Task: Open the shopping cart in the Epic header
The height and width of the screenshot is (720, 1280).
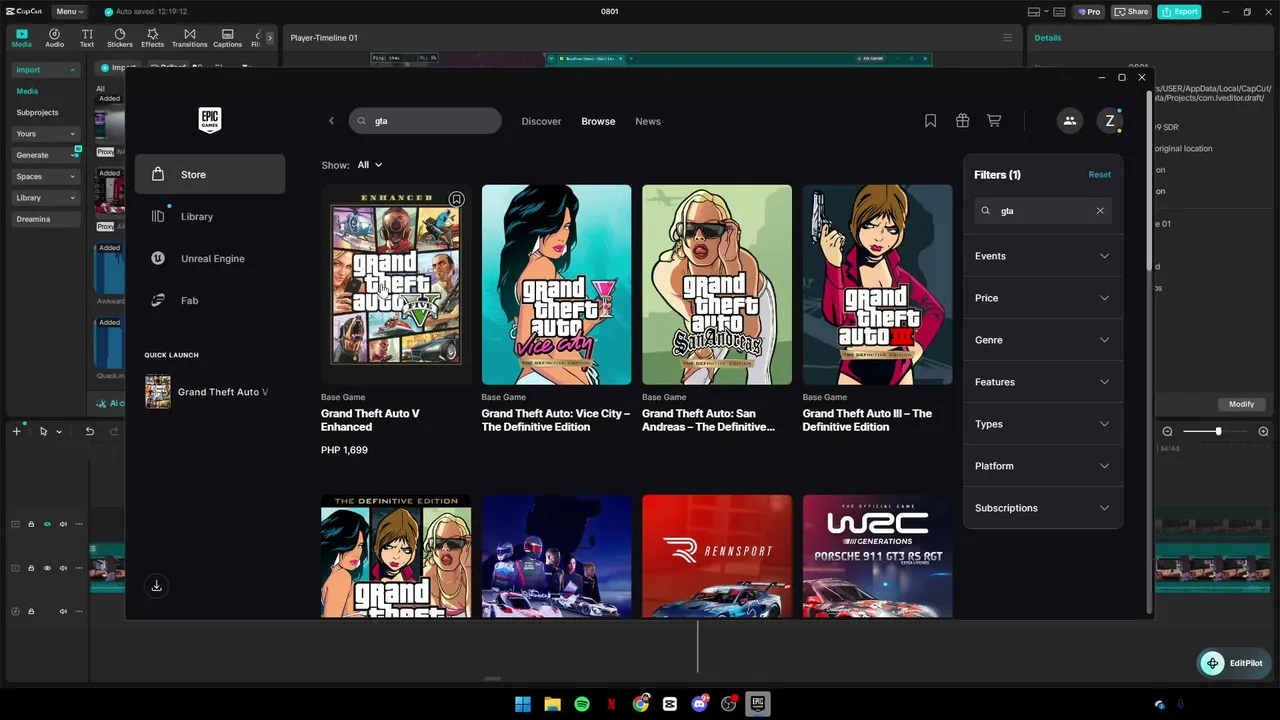Action: coord(994,121)
